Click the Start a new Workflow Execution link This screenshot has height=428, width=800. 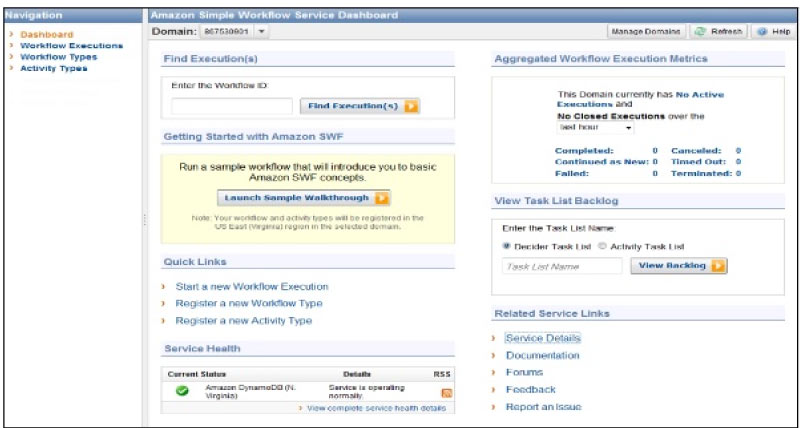252,287
